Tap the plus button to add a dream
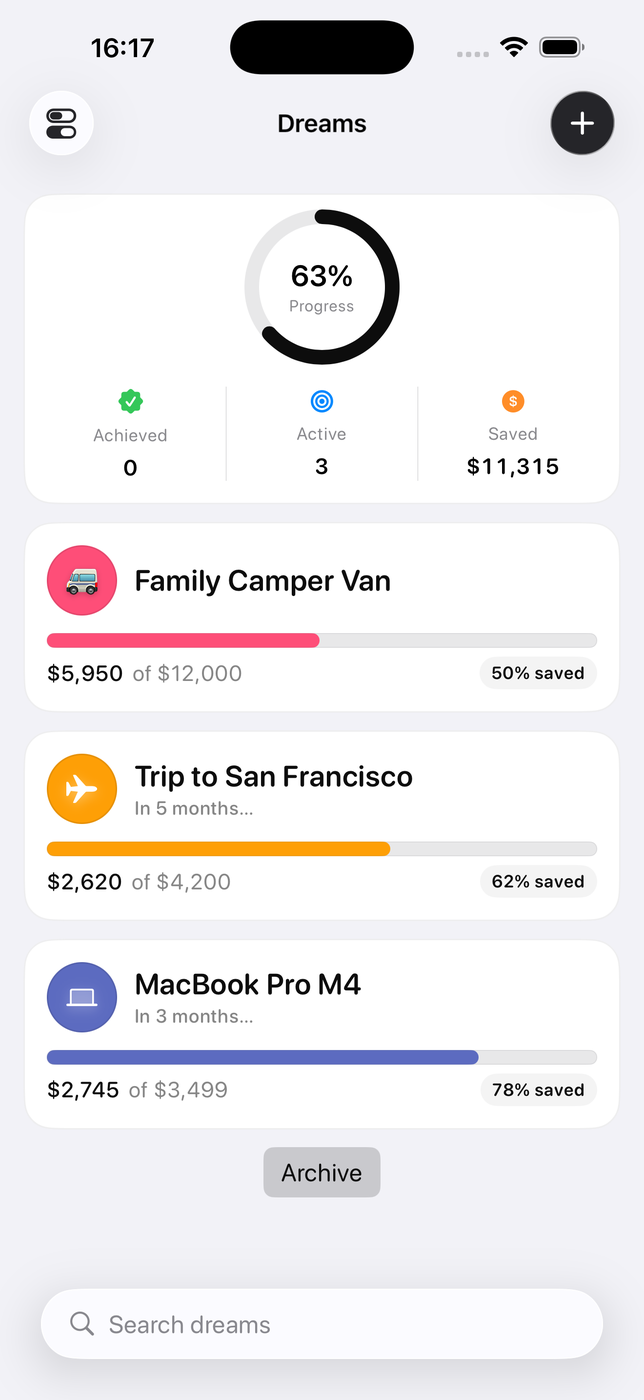This screenshot has width=644, height=1400. 582,123
